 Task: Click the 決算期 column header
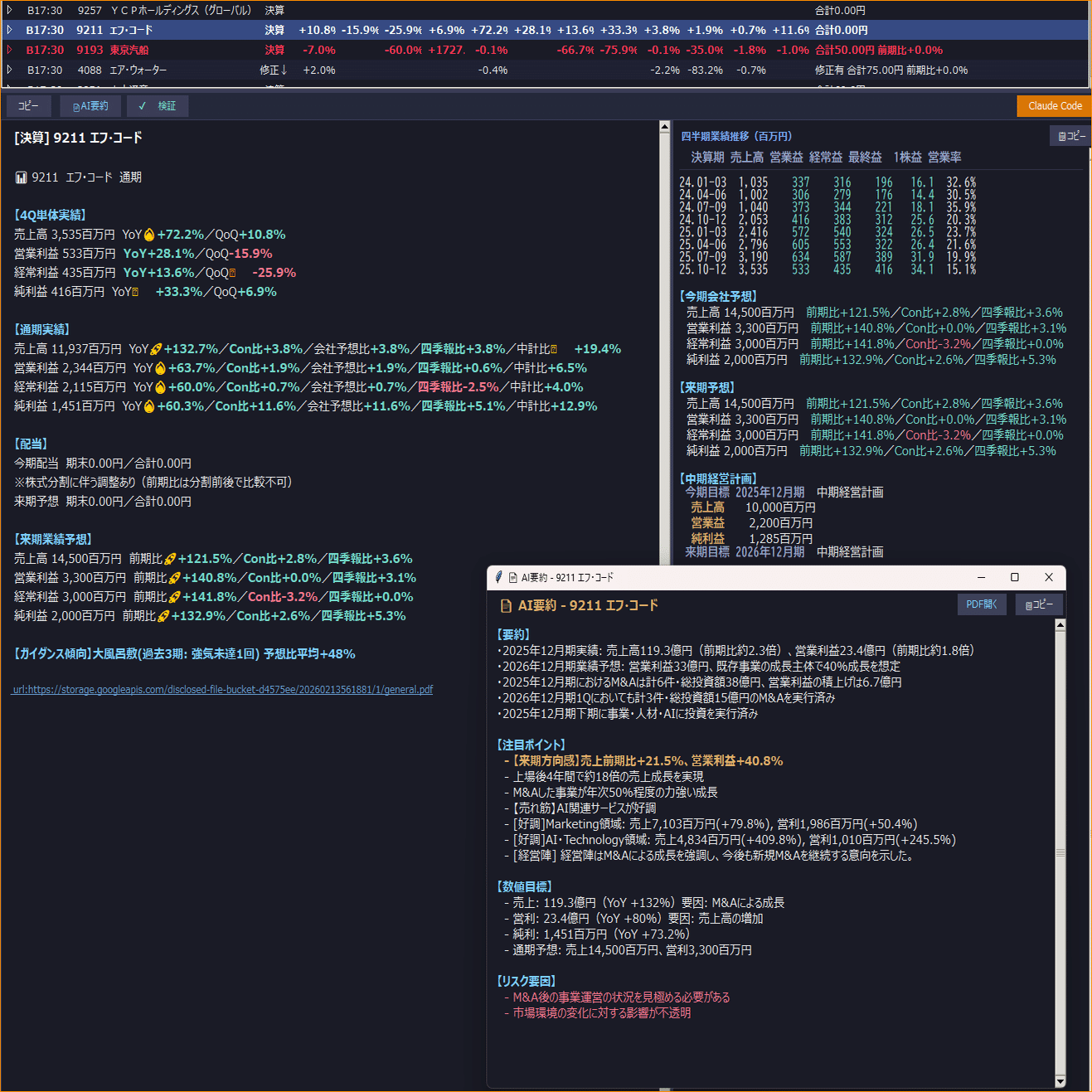tap(707, 157)
